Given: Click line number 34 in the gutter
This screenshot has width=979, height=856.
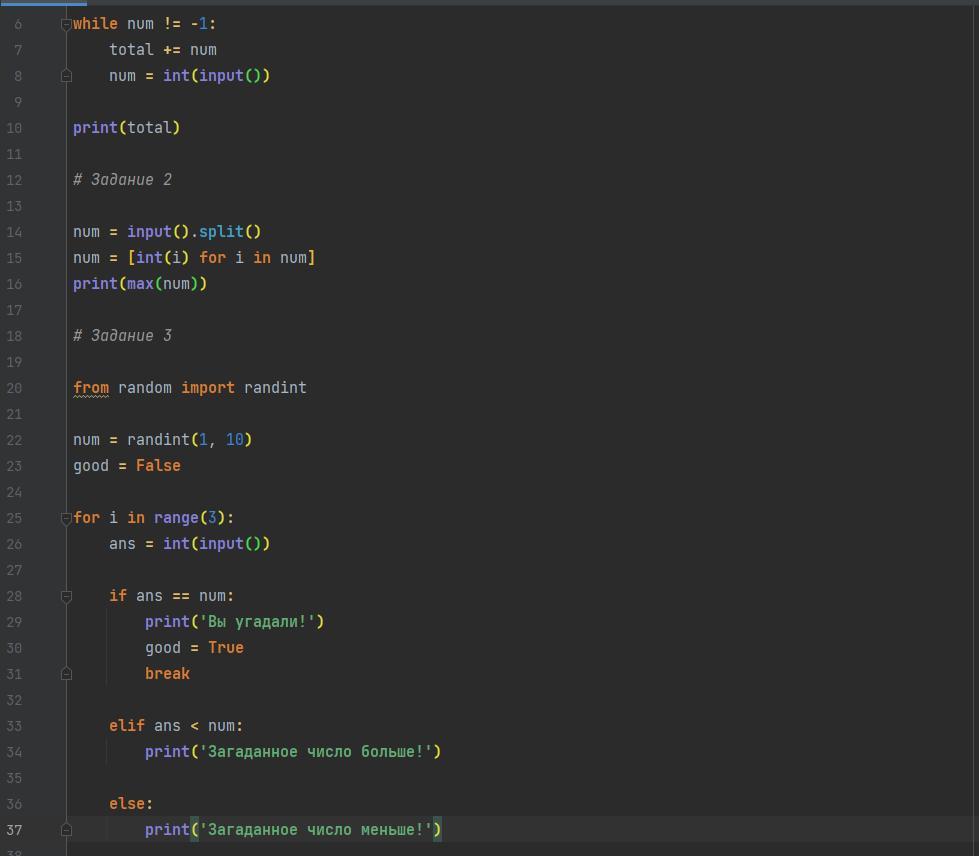Looking at the screenshot, I should [14, 752].
